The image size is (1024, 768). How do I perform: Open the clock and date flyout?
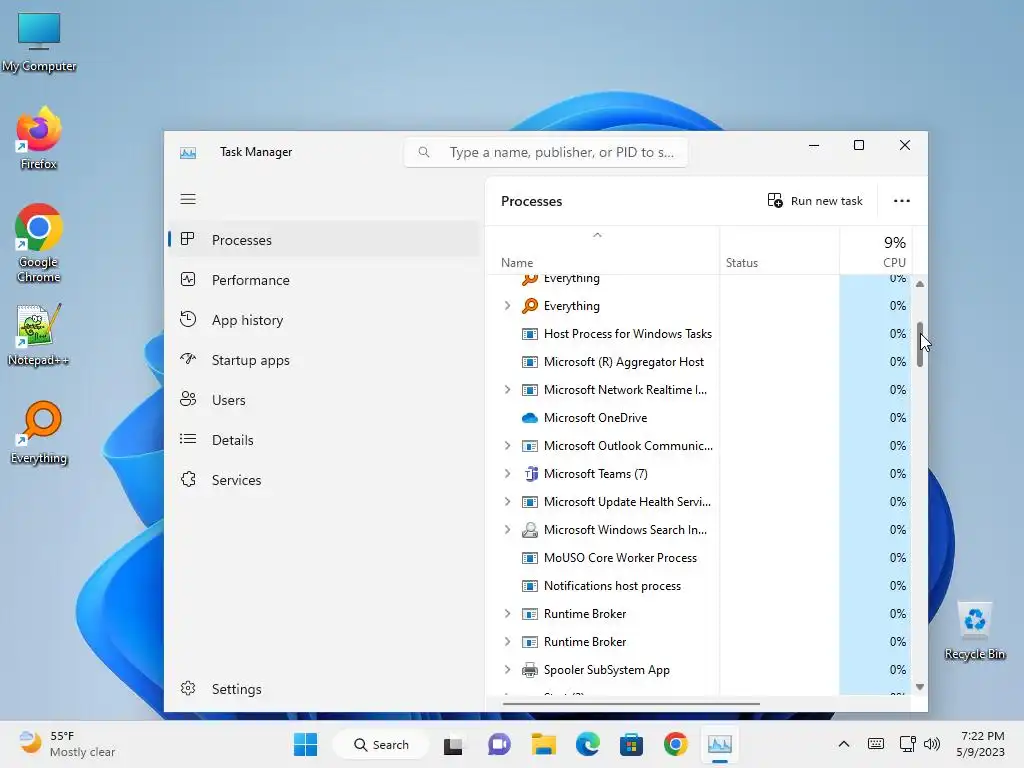coord(981,744)
